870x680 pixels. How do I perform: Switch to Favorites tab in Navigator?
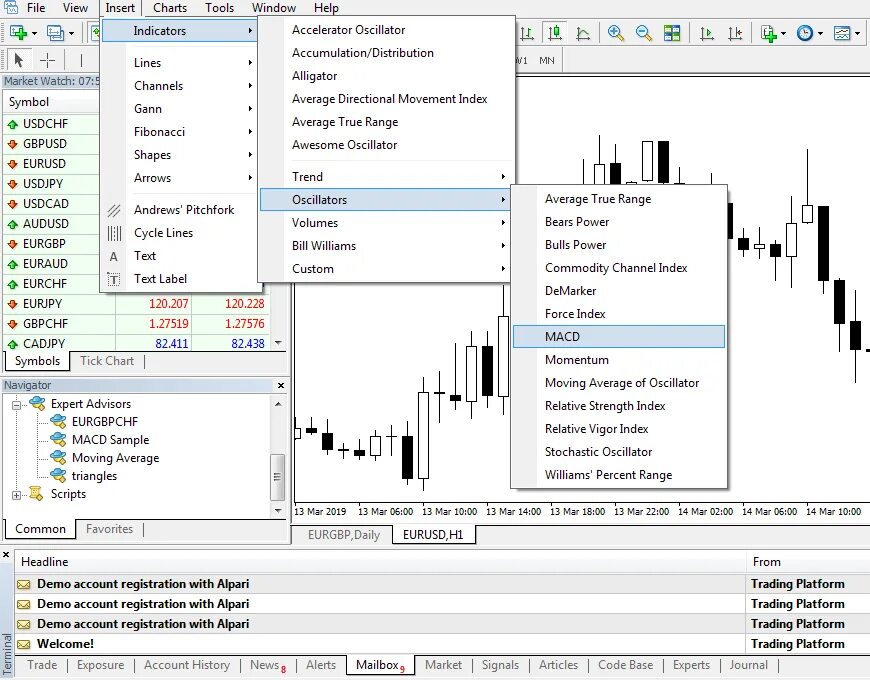click(x=109, y=529)
